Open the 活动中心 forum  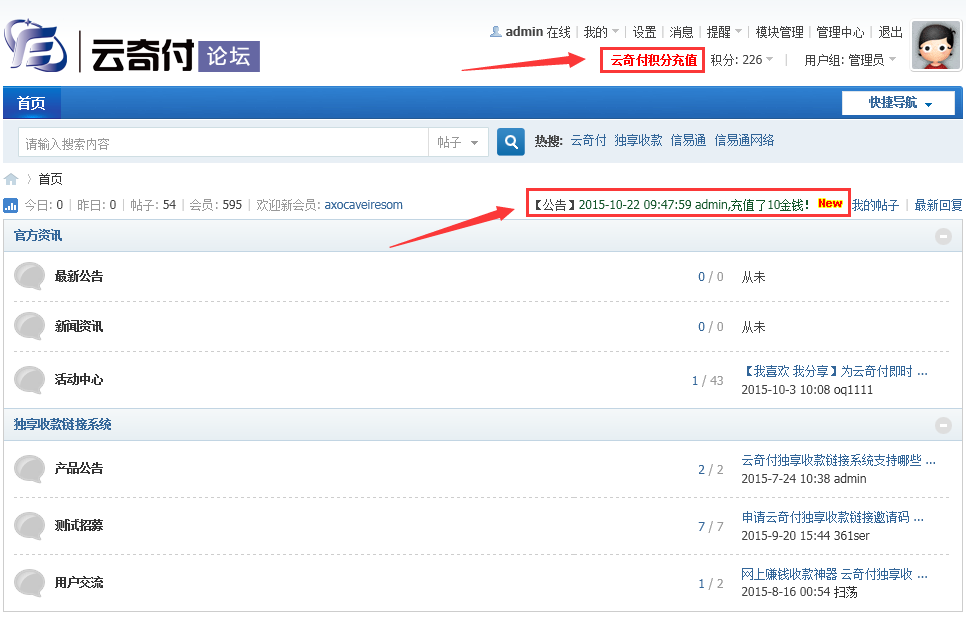coord(79,379)
